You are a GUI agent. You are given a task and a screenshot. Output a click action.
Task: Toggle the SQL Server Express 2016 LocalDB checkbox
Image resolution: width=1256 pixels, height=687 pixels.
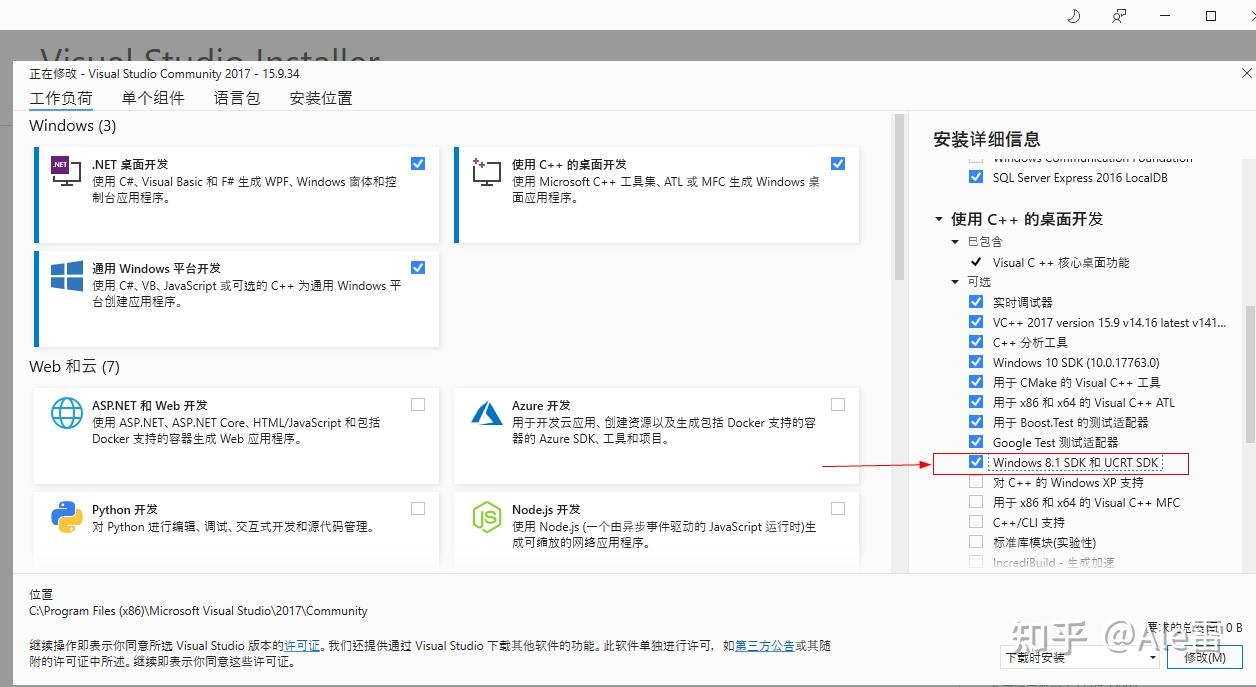[x=976, y=177]
